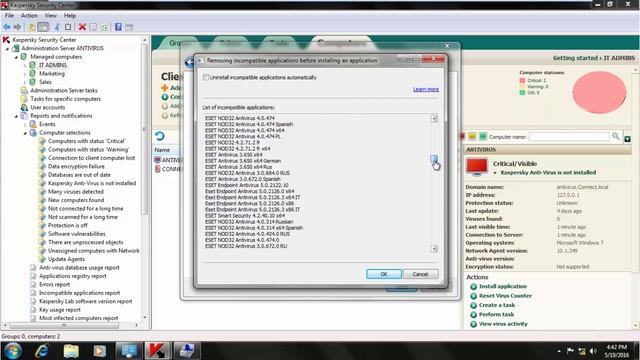Collapse the Reports and notifications node
This screenshot has width=640, height=360.
(16, 116)
